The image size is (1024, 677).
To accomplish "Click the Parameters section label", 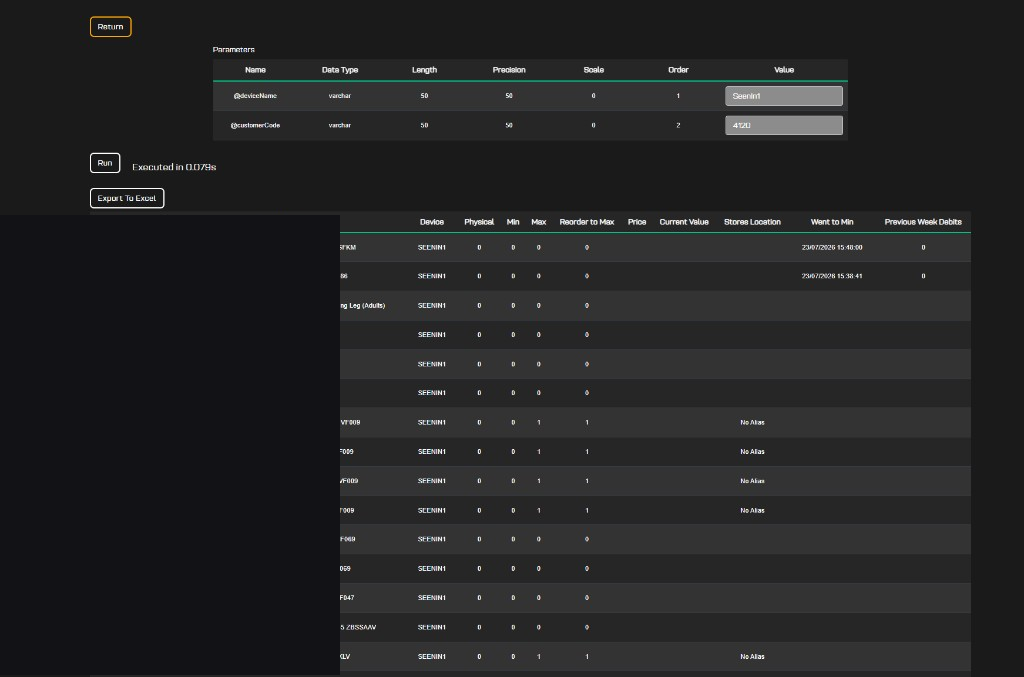I will [x=234, y=50].
